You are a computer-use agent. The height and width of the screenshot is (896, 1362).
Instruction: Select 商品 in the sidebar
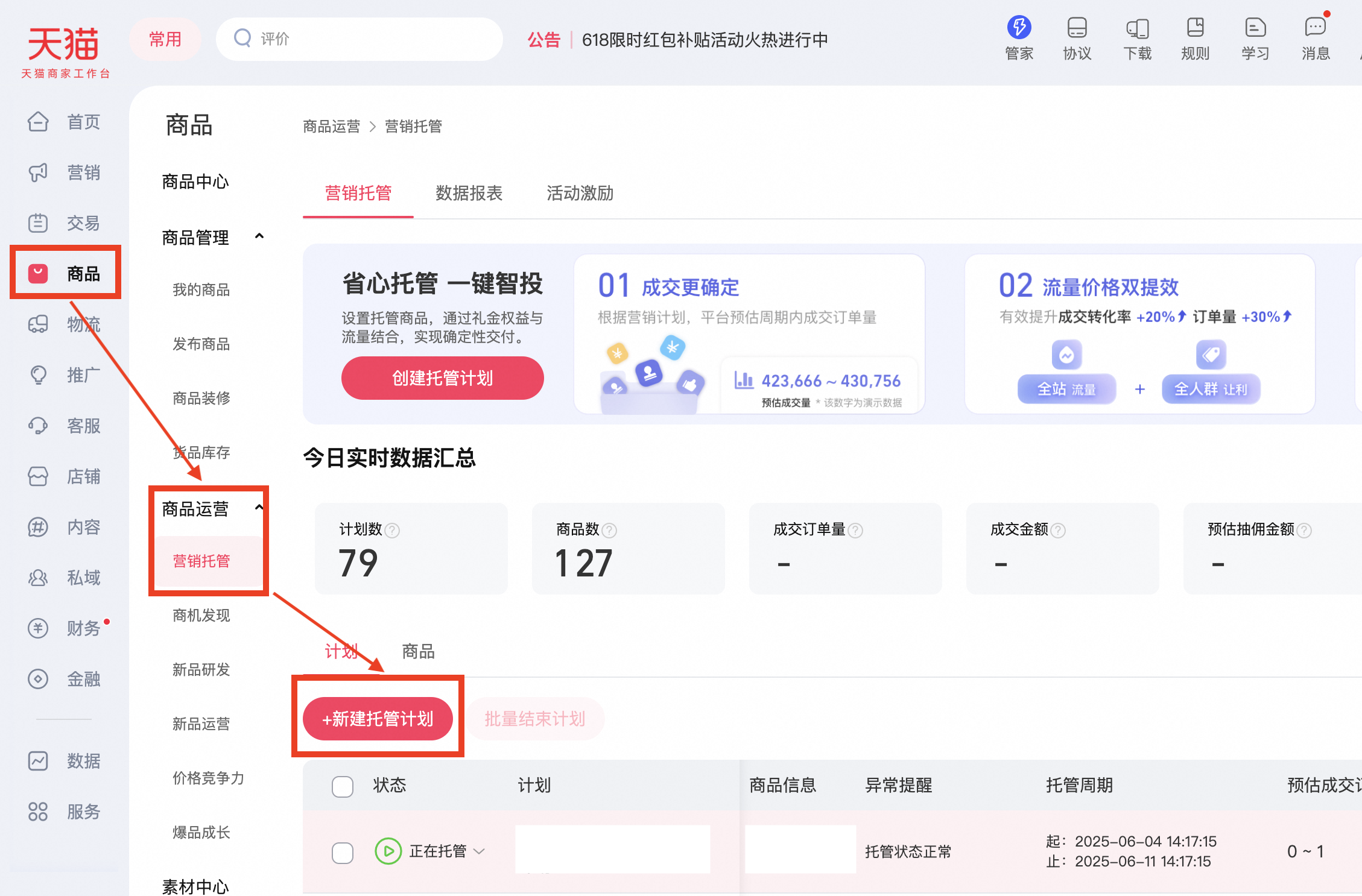[x=65, y=274]
